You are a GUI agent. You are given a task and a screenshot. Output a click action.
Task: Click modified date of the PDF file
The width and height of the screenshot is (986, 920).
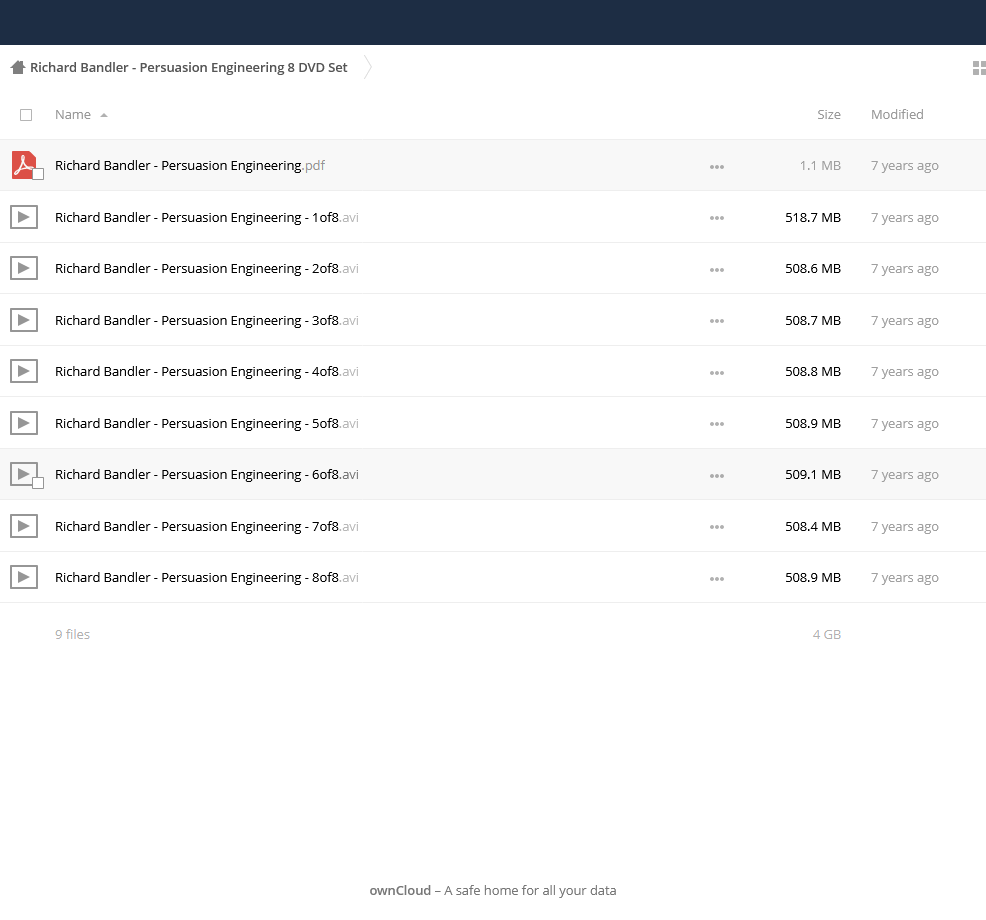pyautogui.click(x=904, y=166)
